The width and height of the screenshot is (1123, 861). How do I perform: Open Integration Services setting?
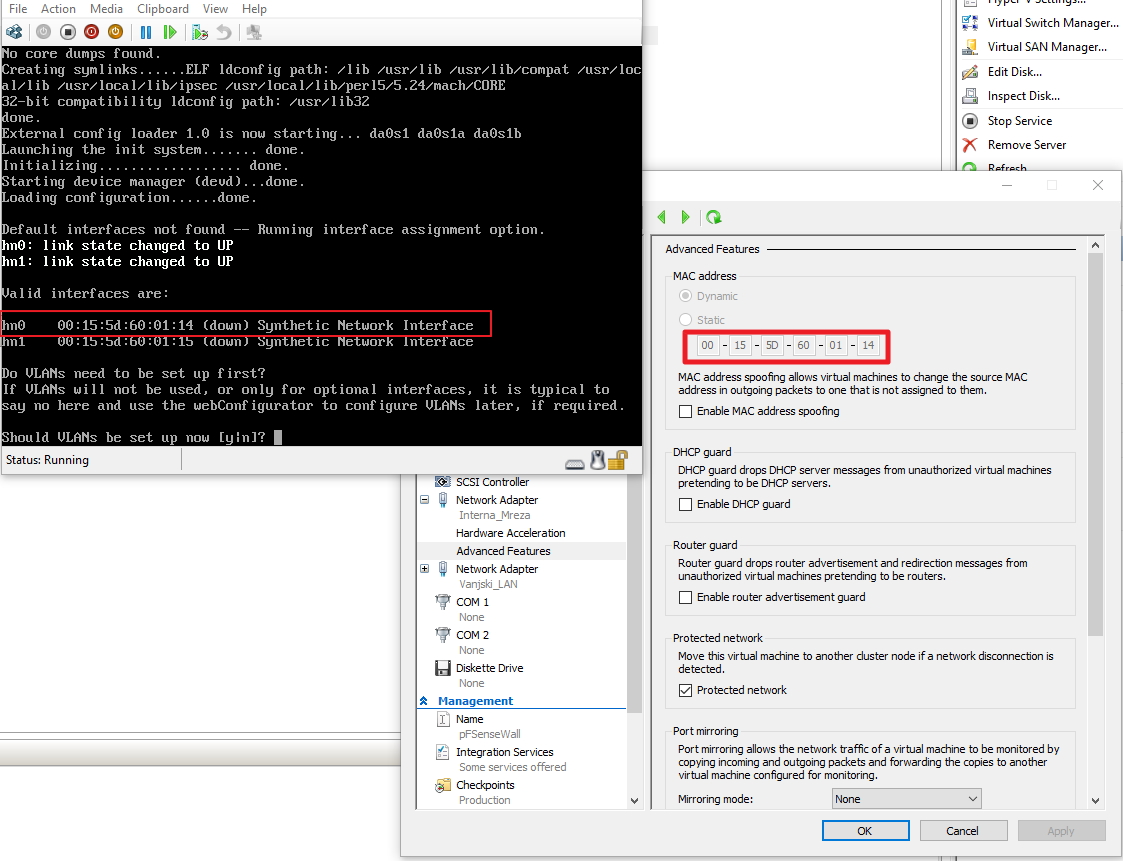504,752
